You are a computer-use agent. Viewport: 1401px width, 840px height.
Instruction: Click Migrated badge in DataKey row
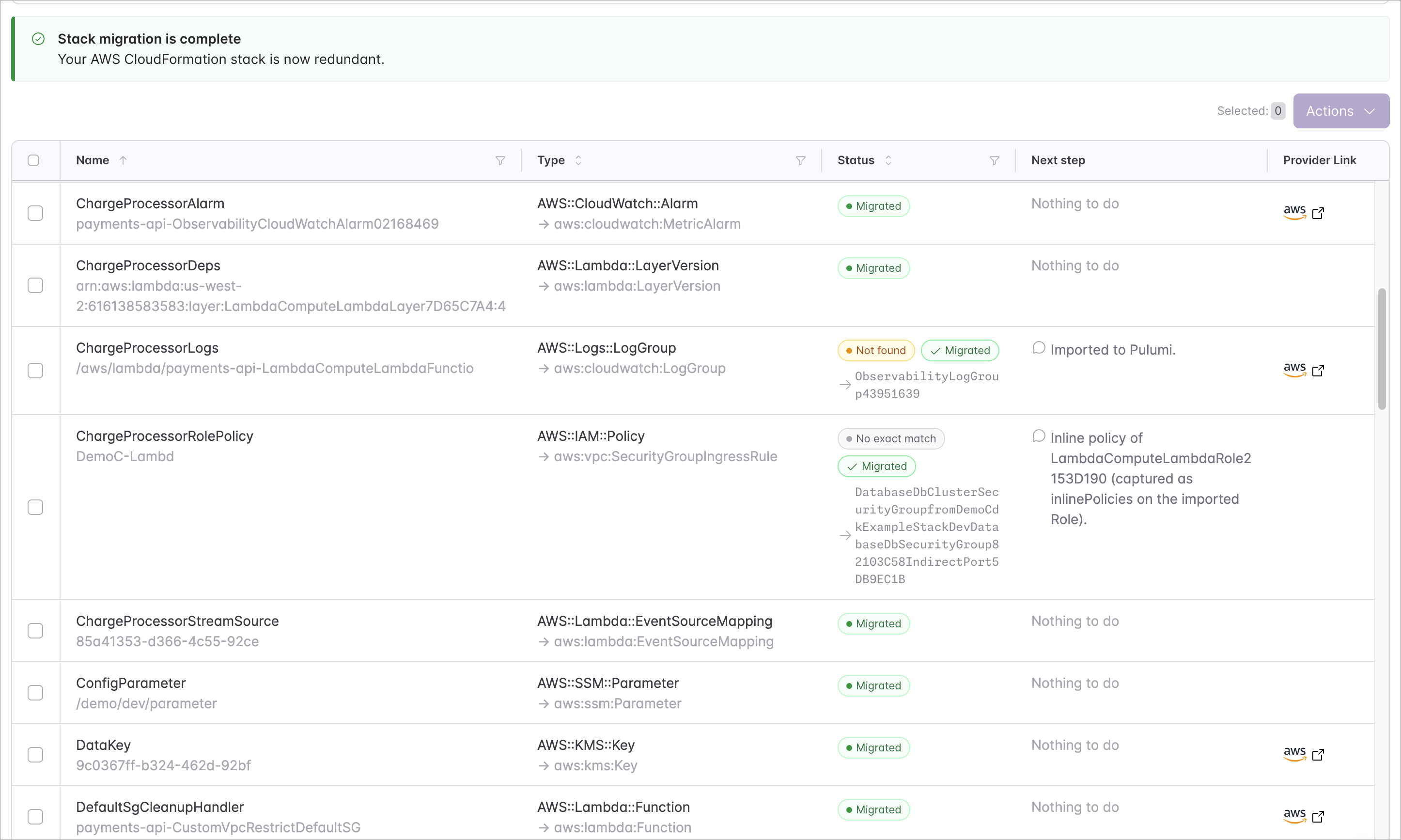click(873, 748)
